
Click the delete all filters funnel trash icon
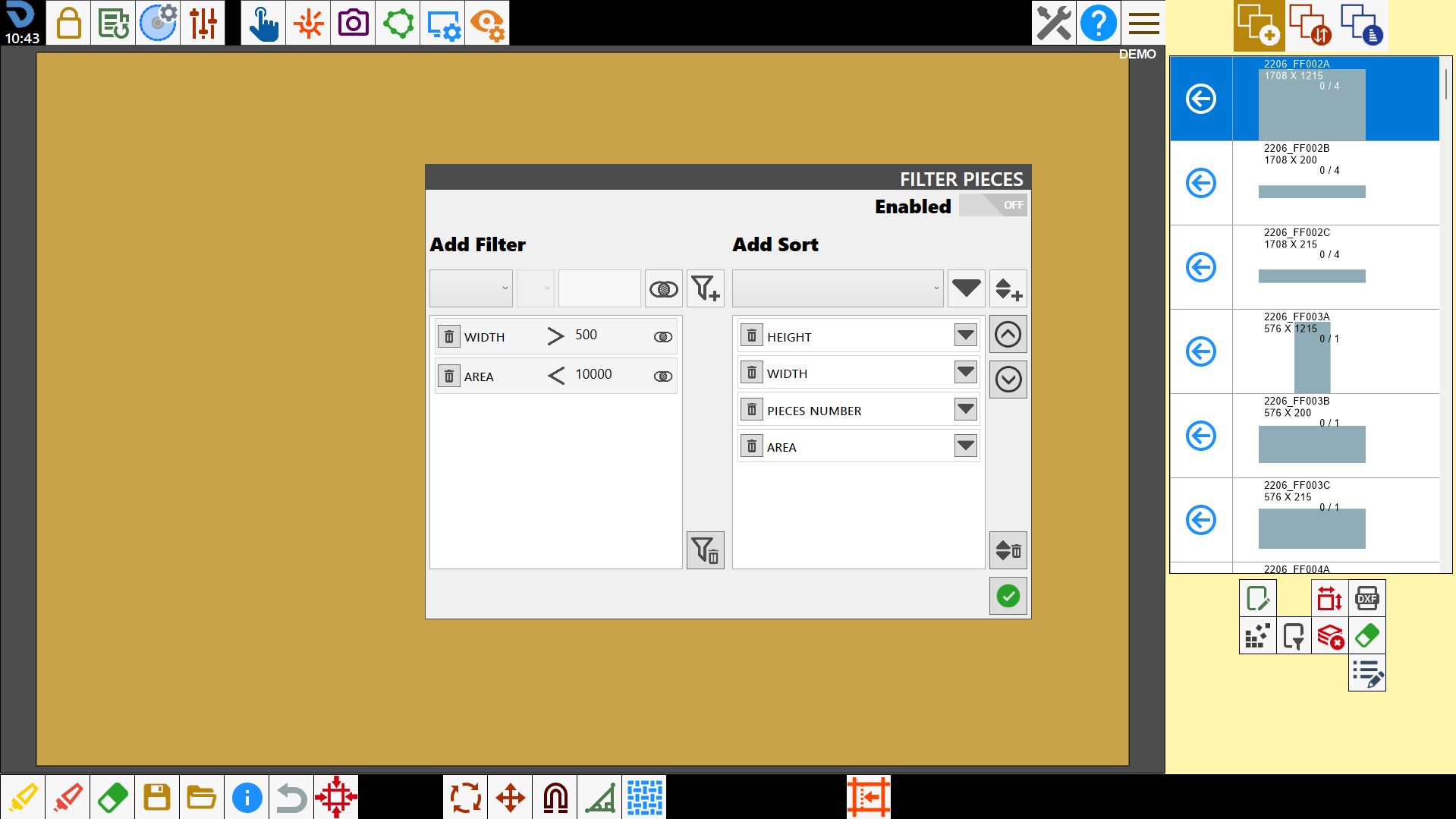coord(706,550)
